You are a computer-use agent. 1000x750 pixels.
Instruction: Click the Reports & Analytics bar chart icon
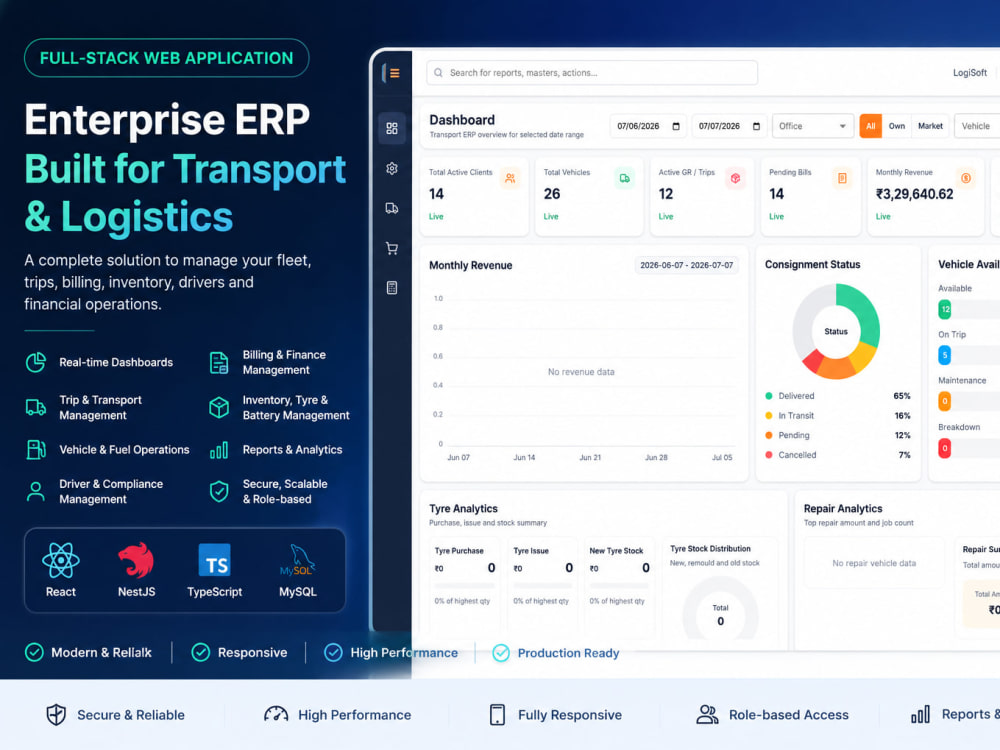click(x=219, y=450)
